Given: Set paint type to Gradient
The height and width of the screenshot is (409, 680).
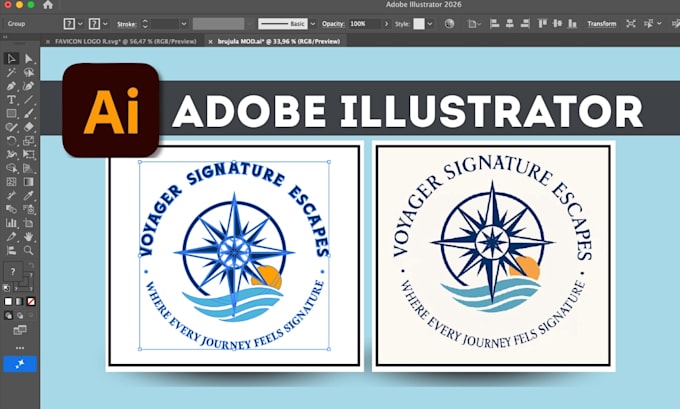Looking at the screenshot, I should (x=20, y=301).
